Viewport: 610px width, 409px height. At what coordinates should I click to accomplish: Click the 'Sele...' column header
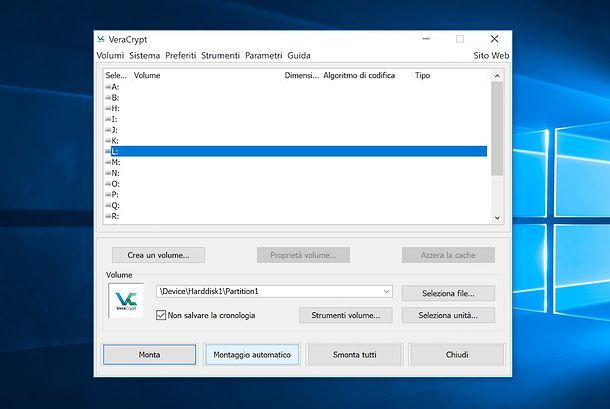pos(117,75)
